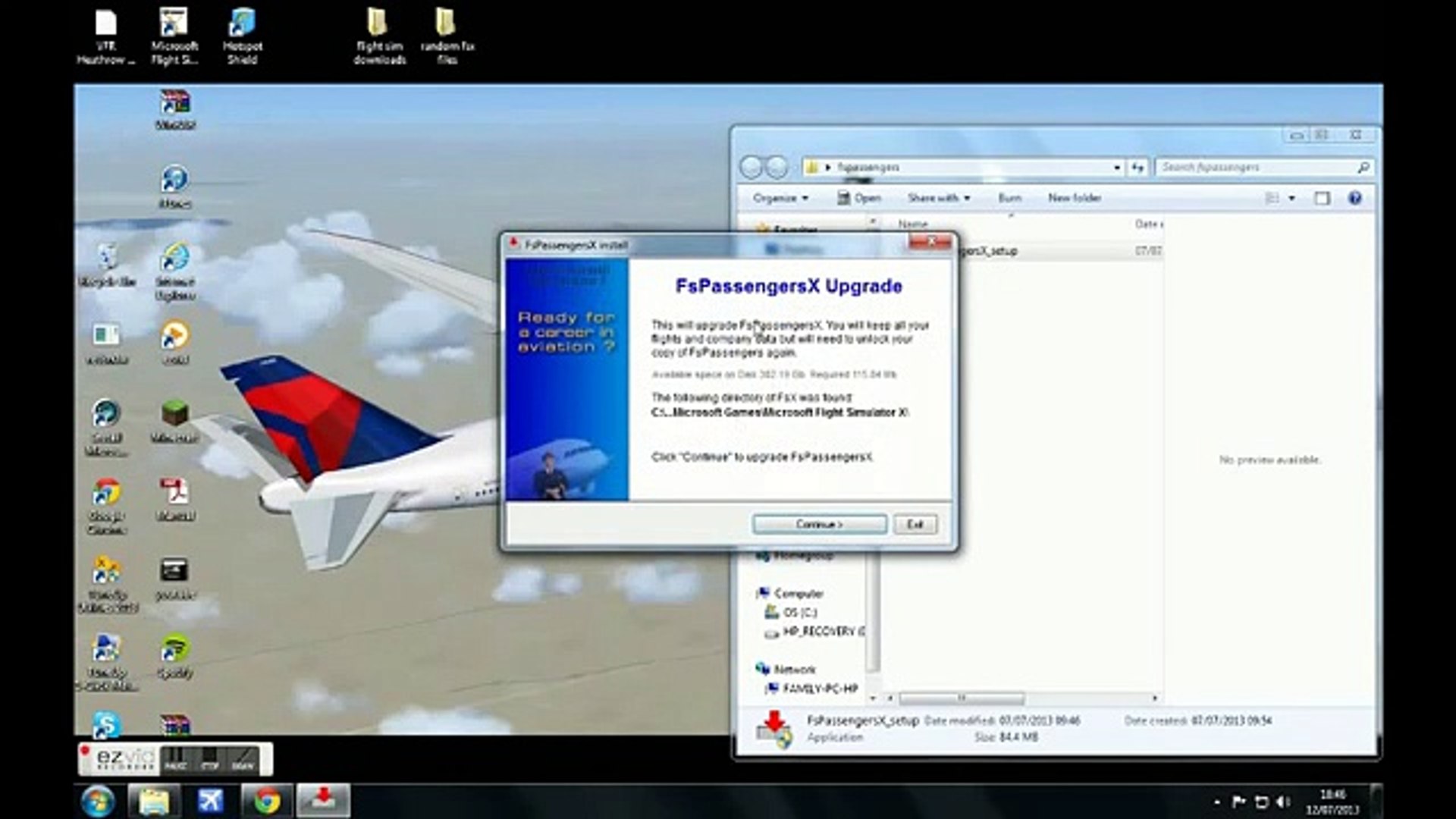Screen dimensions: 1456x819
Task: Select the Hotspot Shield desktop icon
Action: (243, 36)
